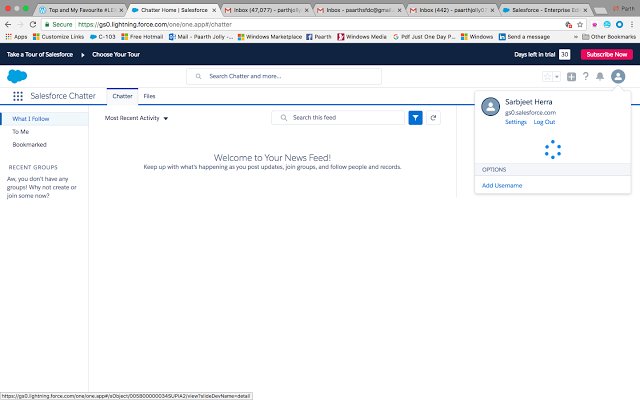This screenshot has height=400, width=640.
Task: Click the Search Chatter and more field
Action: [284, 76]
